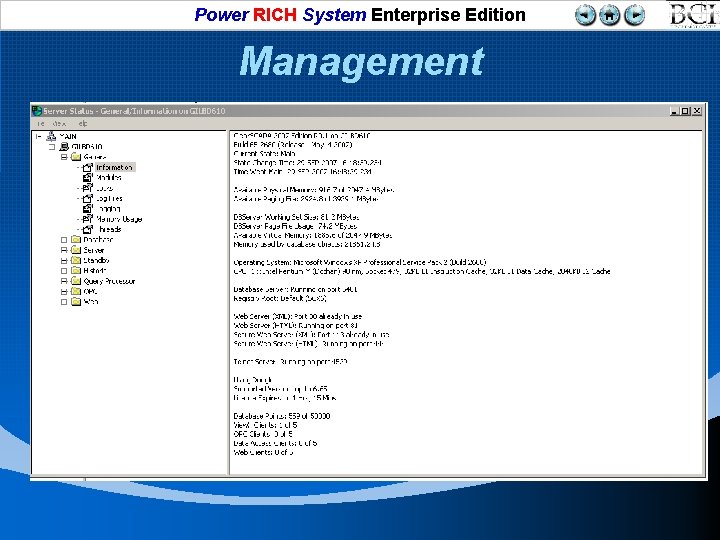Expand the Query Processor folder node
Screen dimensions: 720x540
64,281
